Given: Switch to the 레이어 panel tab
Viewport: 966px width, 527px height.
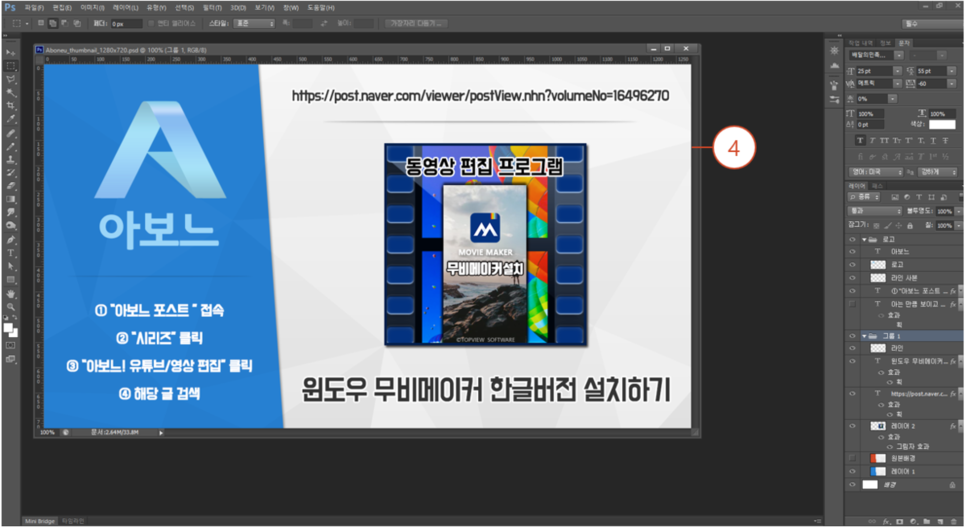Looking at the screenshot, I should point(857,186).
